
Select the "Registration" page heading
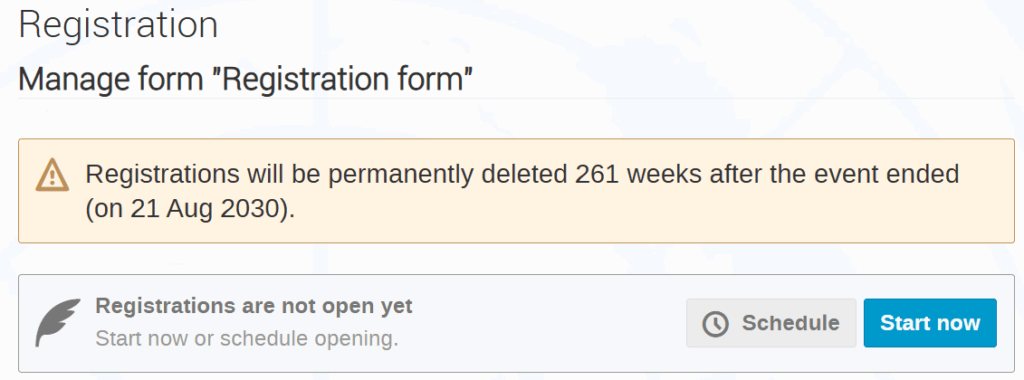(x=118, y=25)
